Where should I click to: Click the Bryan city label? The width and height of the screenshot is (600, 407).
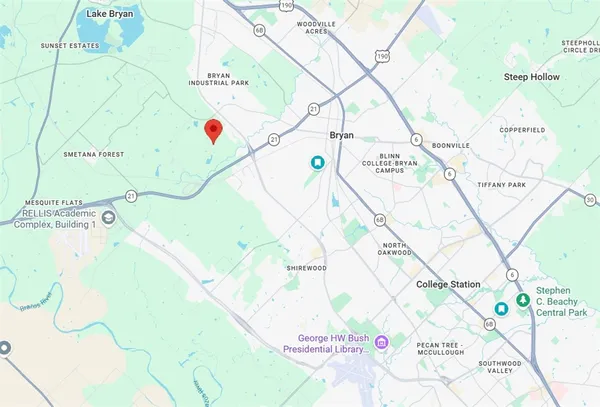point(341,135)
